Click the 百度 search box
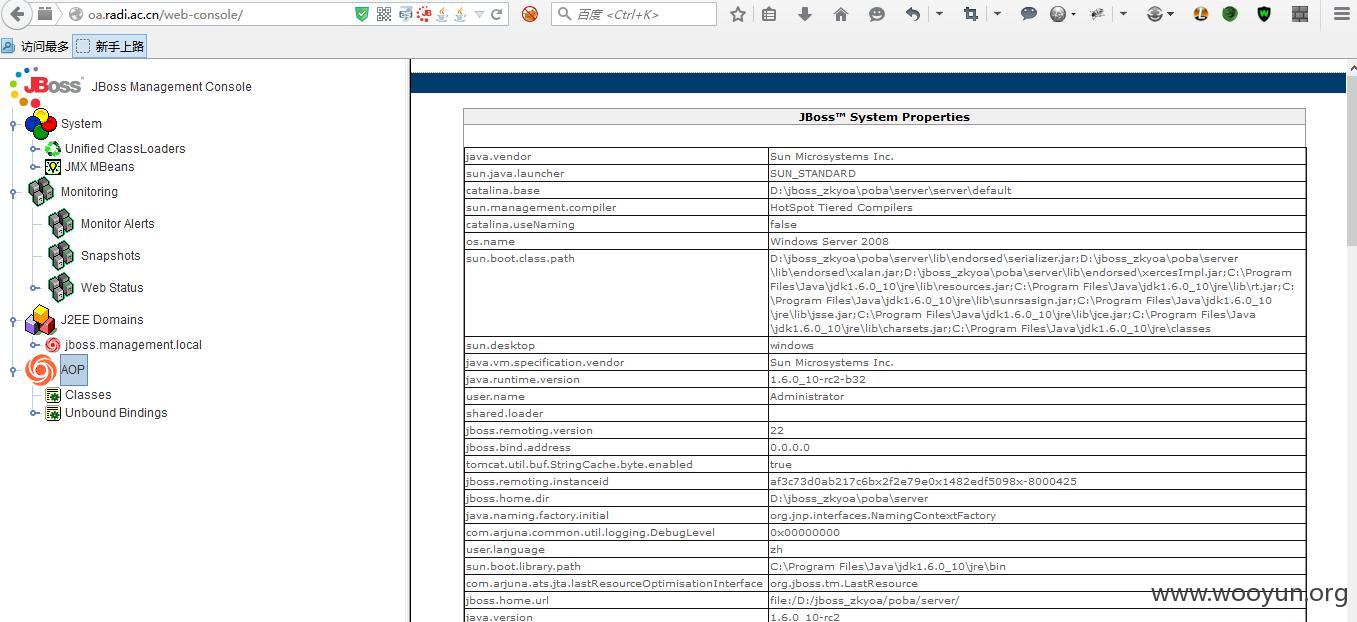The height and width of the screenshot is (622, 1357). [634, 14]
